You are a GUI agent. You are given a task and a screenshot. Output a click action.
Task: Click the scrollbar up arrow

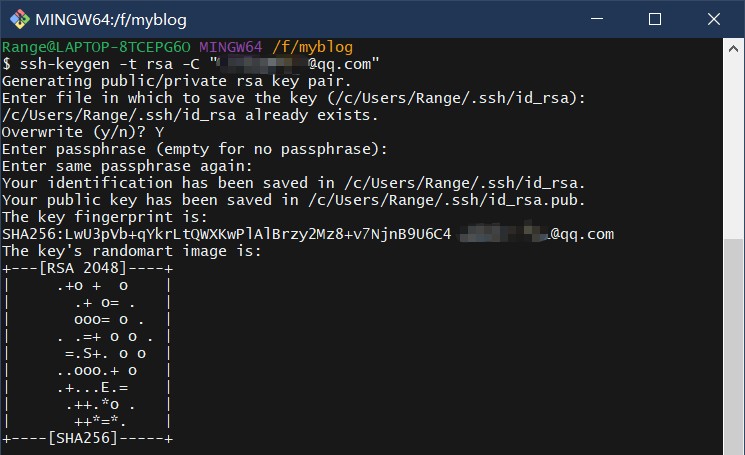pos(733,48)
